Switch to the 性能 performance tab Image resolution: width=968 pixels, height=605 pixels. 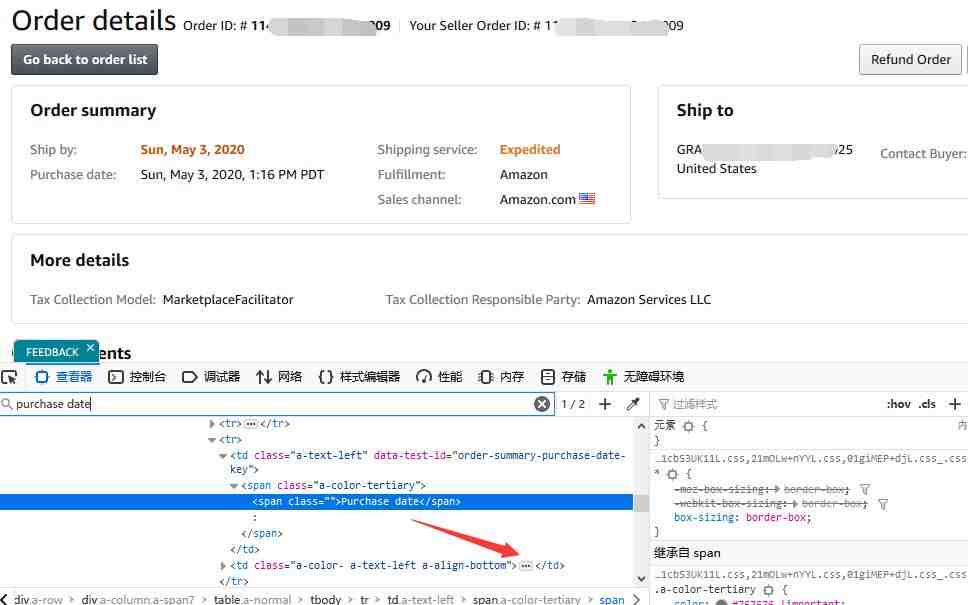[439, 377]
